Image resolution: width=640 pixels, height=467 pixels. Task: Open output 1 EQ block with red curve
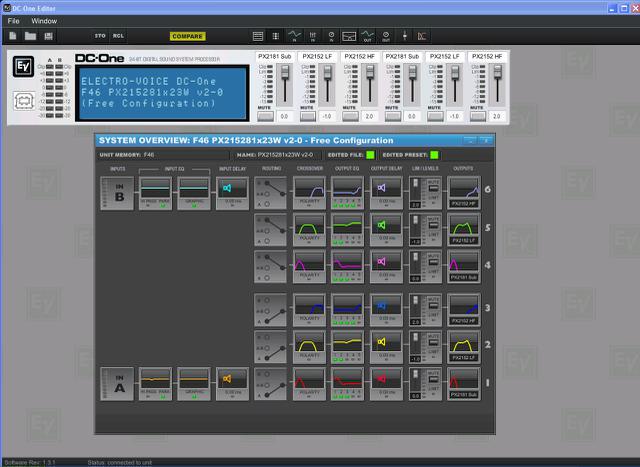coord(348,381)
